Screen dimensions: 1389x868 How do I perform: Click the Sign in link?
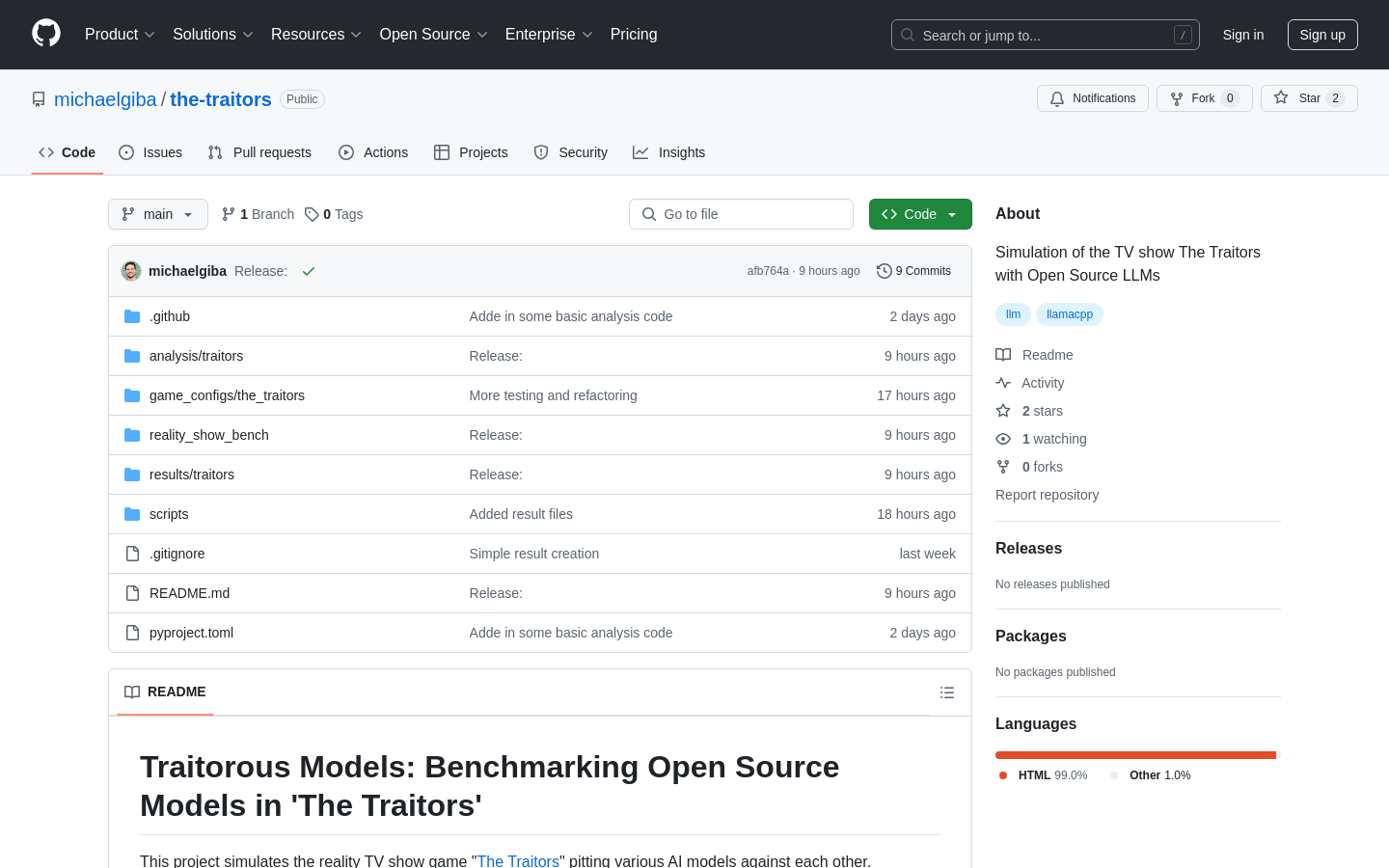pos(1243,35)
